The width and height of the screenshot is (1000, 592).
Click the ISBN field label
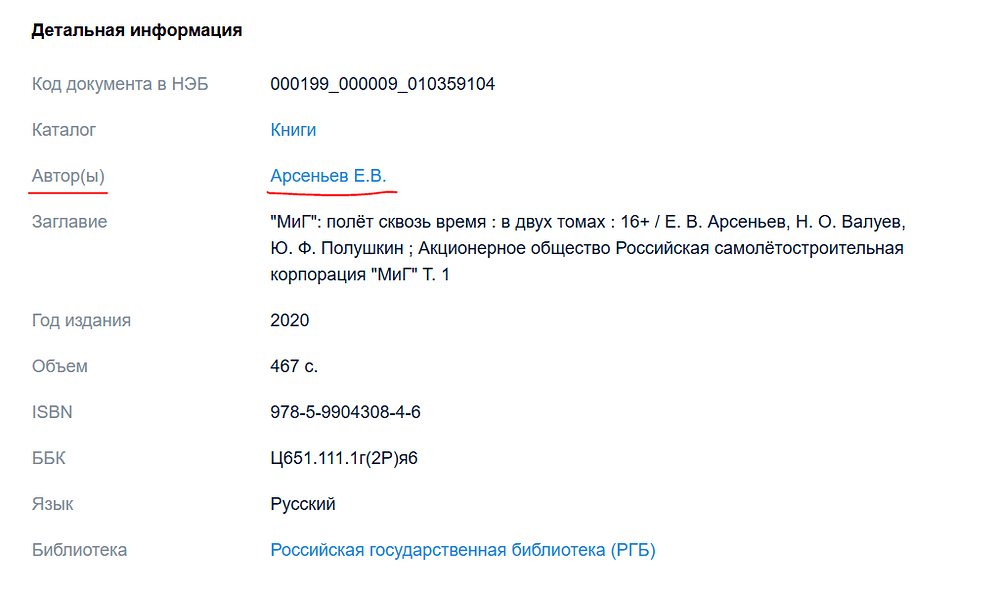pos(52,412)
